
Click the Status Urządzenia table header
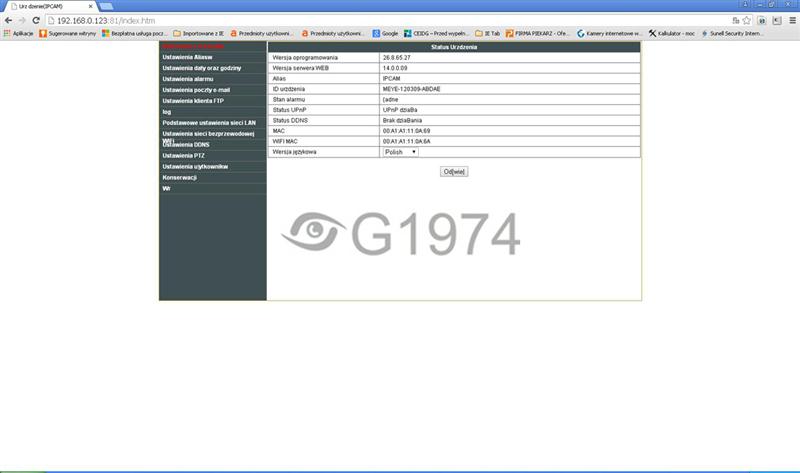pyautogui.click(x=454, y=47)
